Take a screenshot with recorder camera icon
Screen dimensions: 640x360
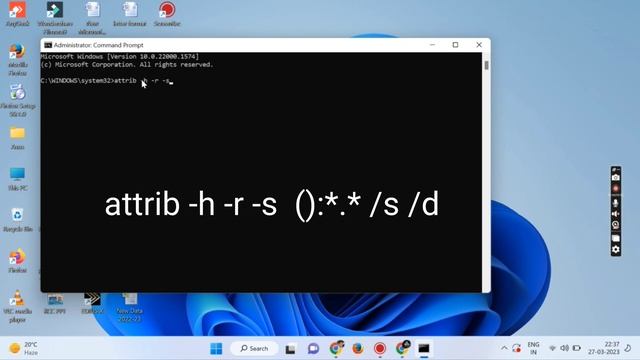click(616, 177)
